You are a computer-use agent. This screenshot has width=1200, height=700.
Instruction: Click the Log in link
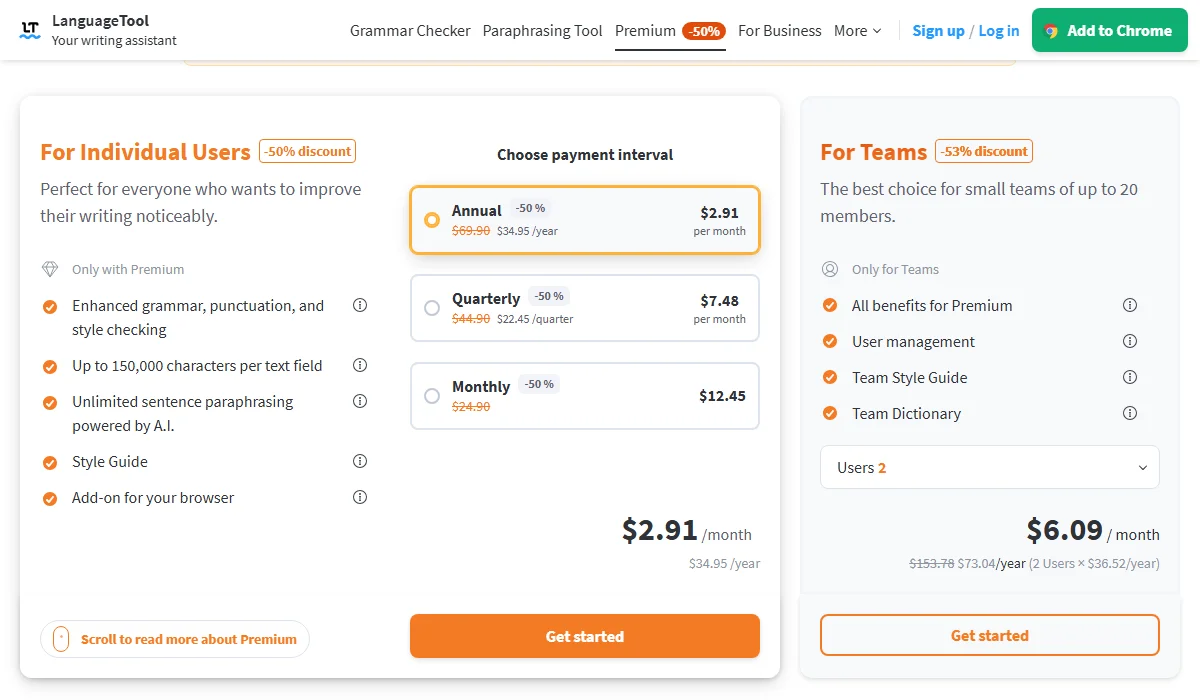998,31
